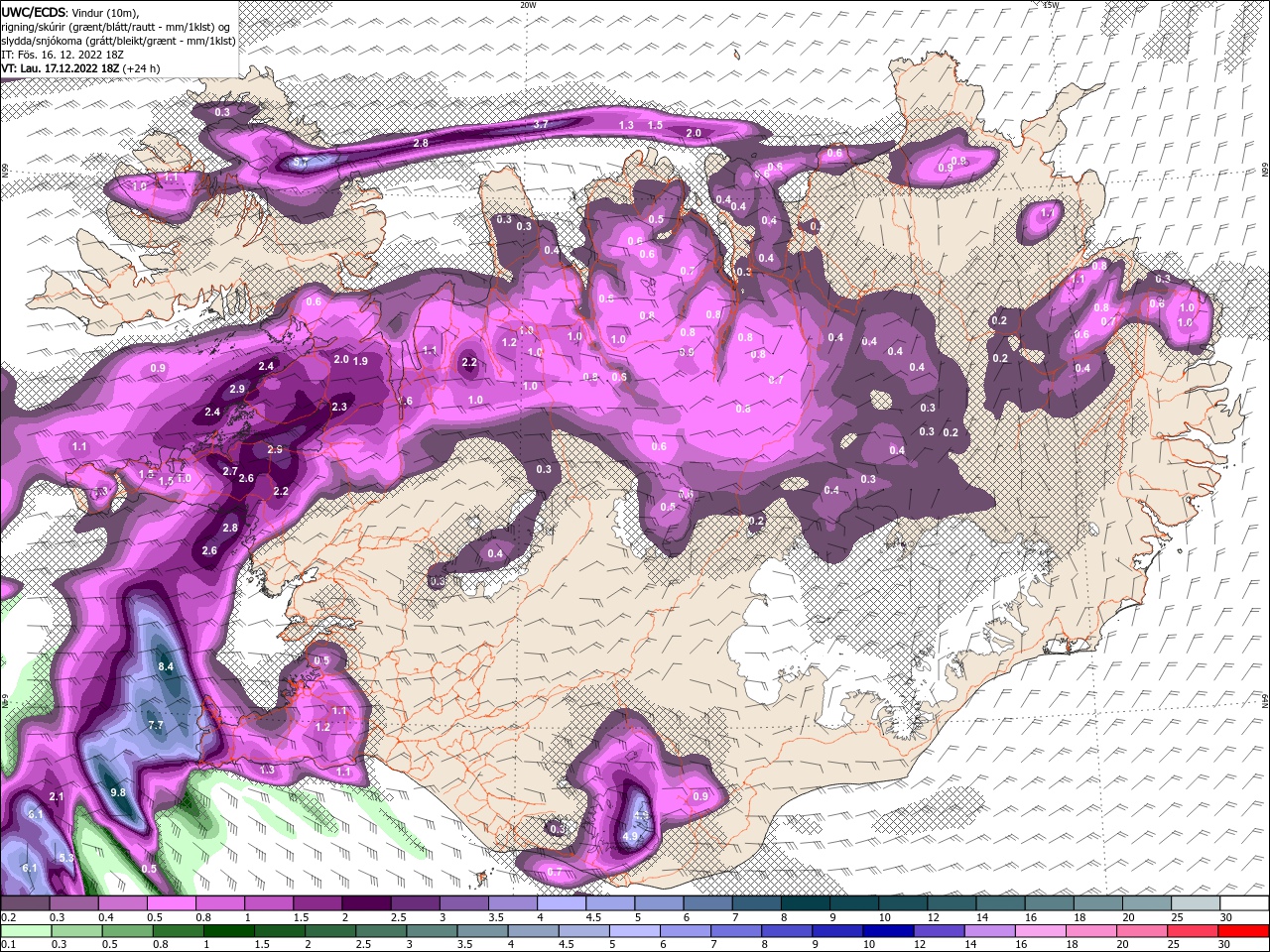1270x952 pixels.
Task: Click the 'rigning/skúrir' legend description line
Action: [x=117, y=26]
